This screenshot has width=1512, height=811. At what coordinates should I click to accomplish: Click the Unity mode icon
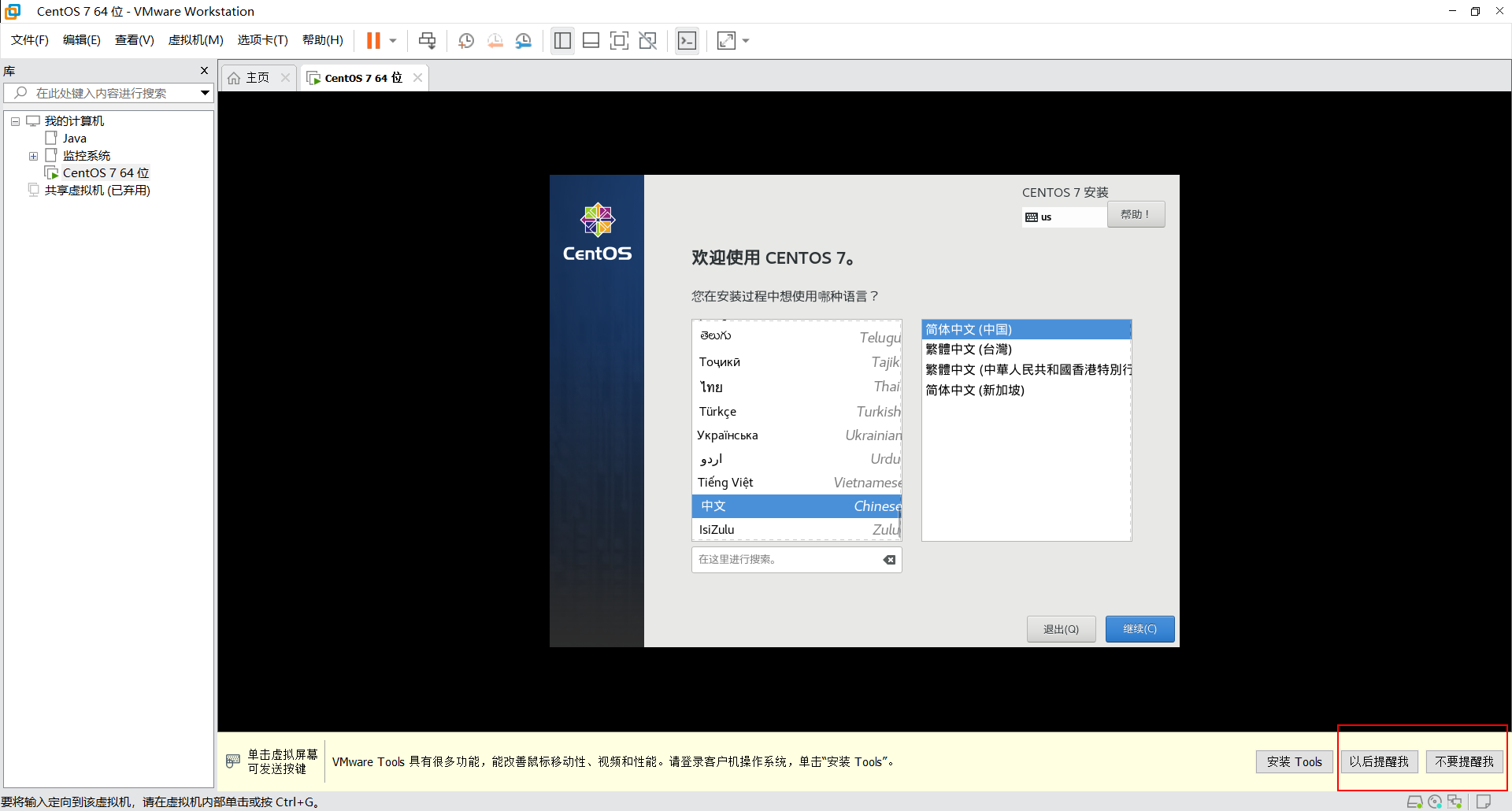647,40
